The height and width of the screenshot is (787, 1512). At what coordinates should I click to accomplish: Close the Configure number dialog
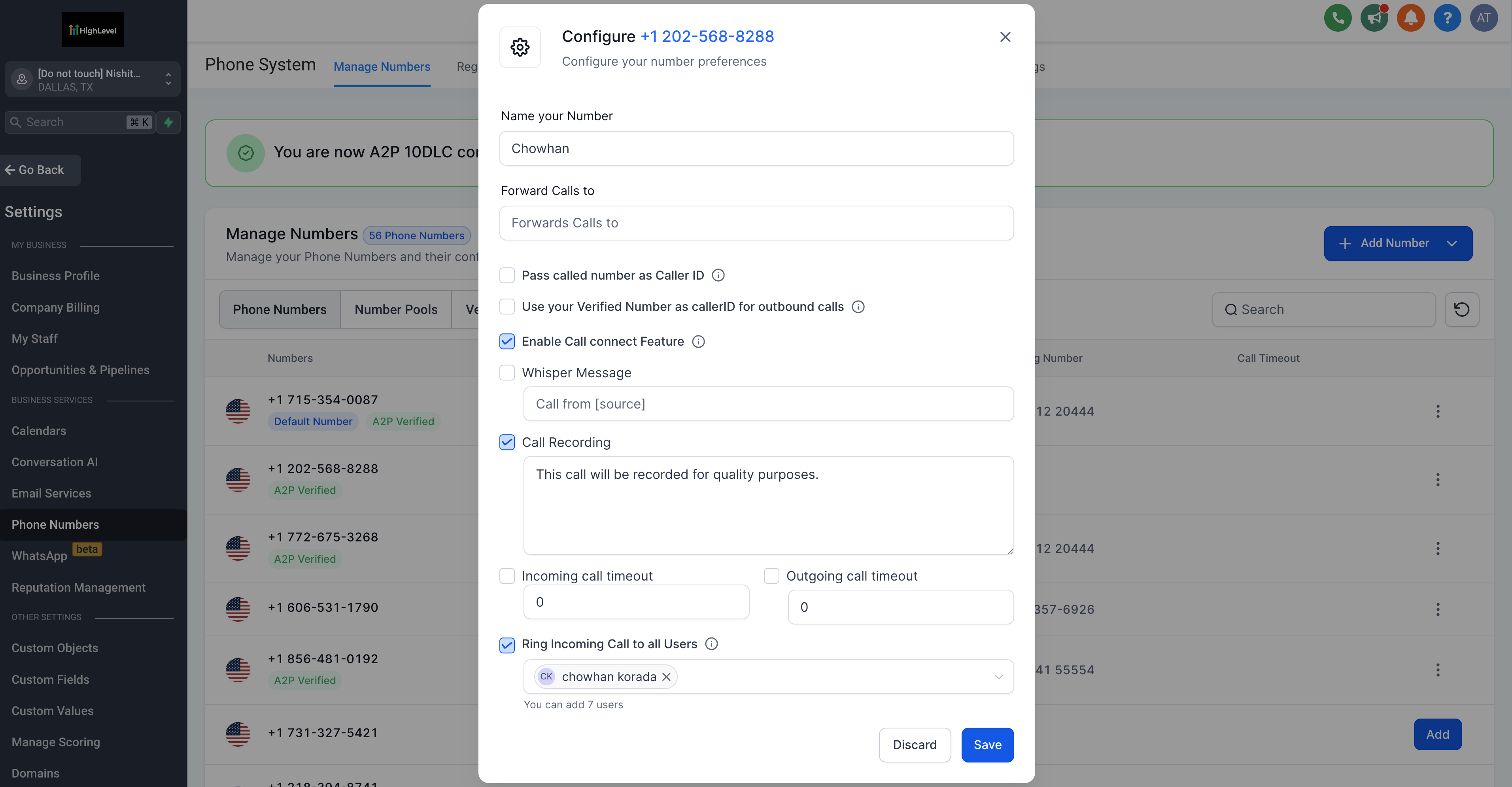[1005, 36]
